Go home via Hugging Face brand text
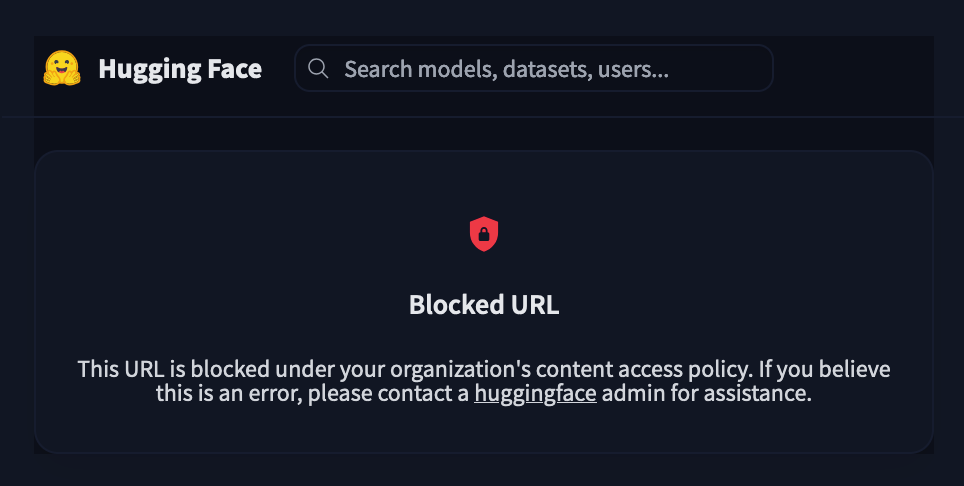The height and width of the screenshot is (486, 964). [x=180, y=69]
